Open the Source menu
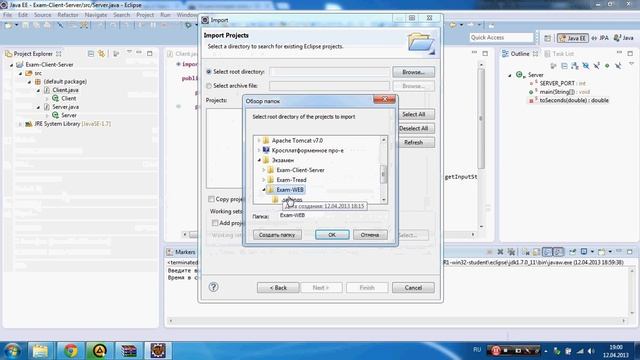The height and width of the screenshot is (360, 640). tap(42, 15)
